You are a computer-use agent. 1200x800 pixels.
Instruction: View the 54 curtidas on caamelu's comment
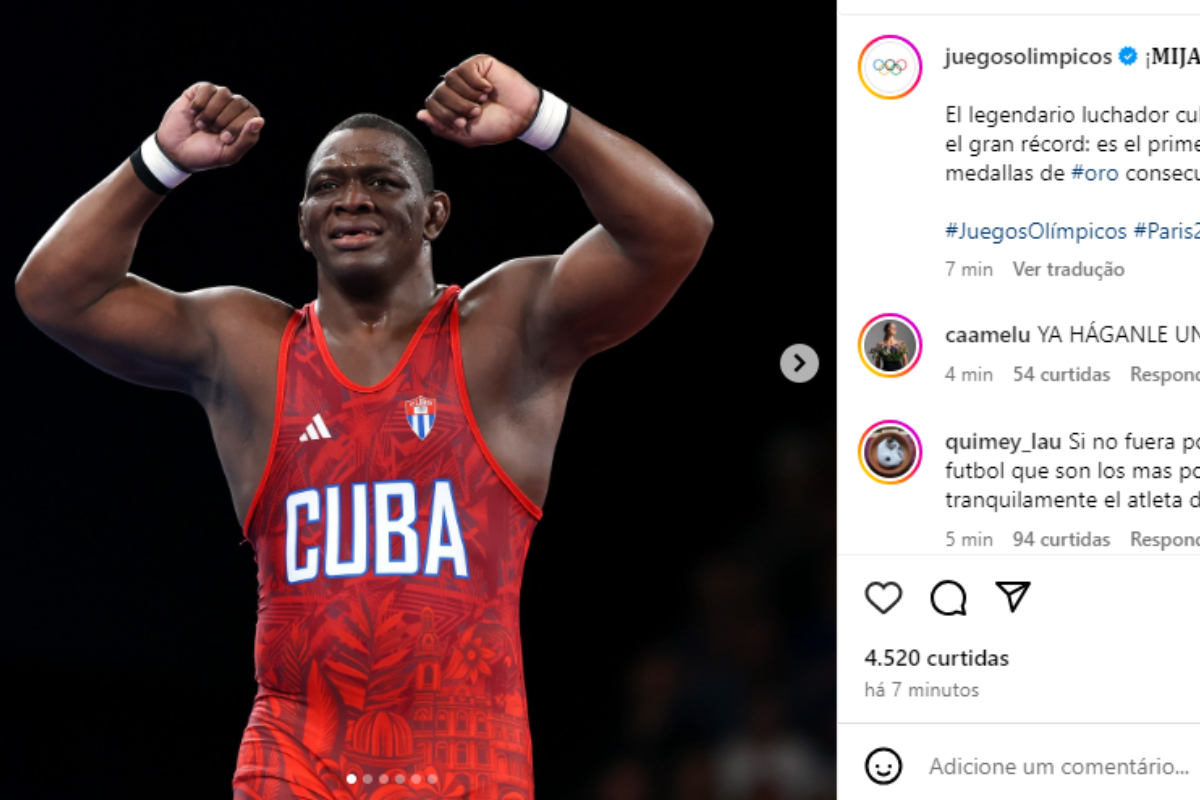tap(1061, 374)
